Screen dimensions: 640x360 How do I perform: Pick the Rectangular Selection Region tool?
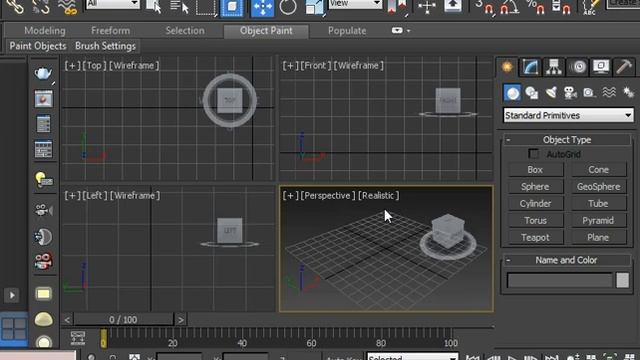point(205,7)
